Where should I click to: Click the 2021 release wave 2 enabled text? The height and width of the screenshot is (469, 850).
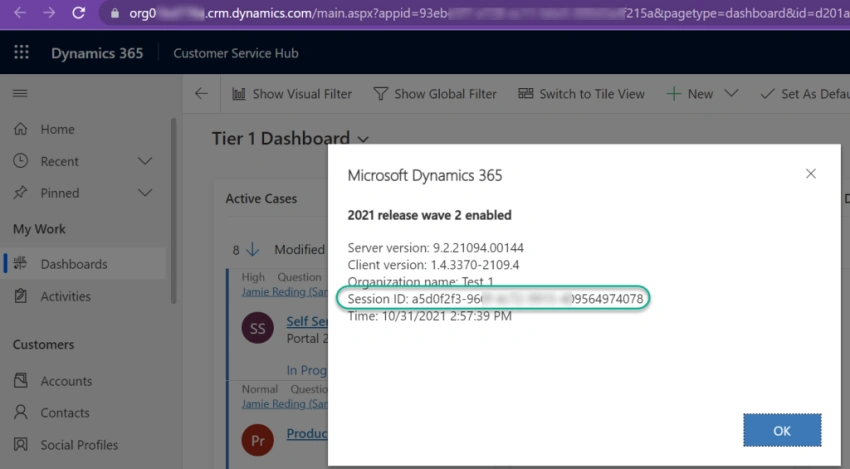(429, 215)
